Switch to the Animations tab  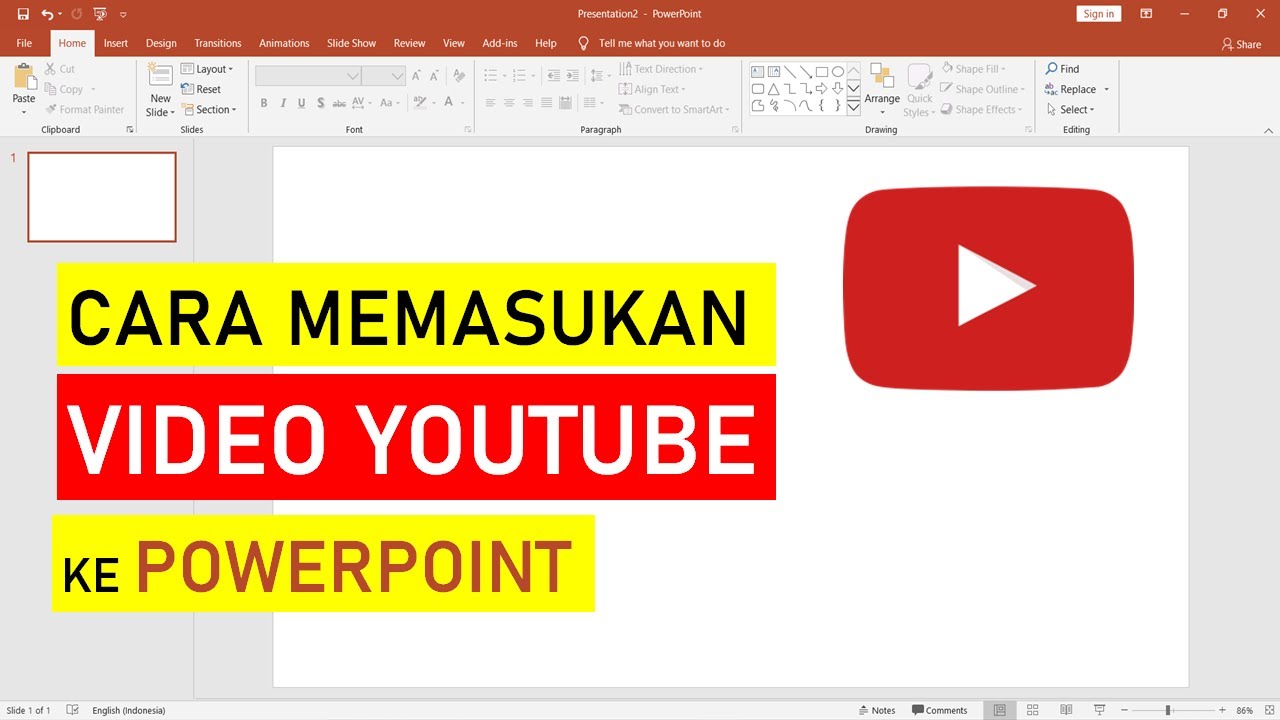pyautogui.click(x=284, y=43)
